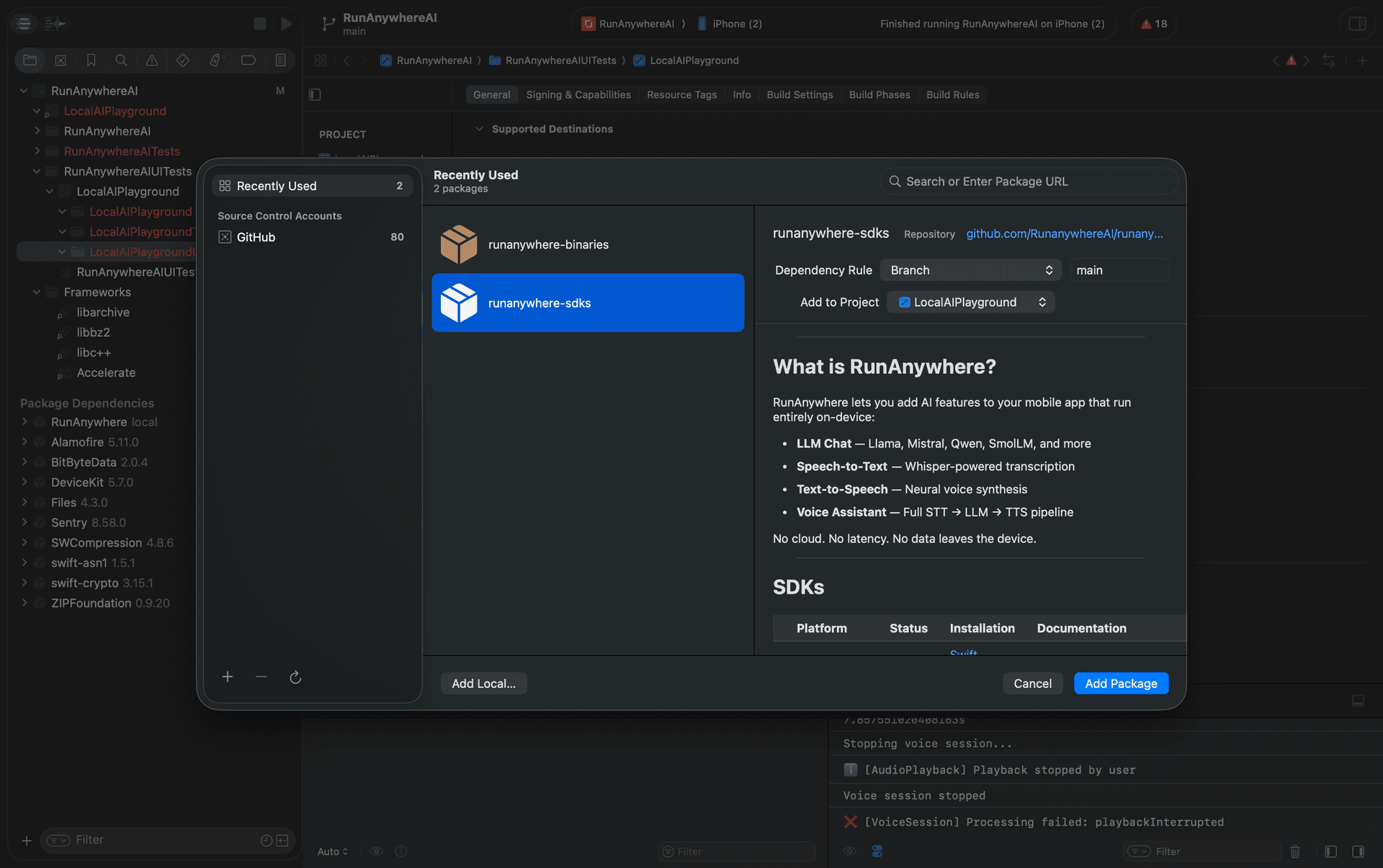Collapse the Supported Destinations section
The image size is (1383, 868).
tap(479, 129)
